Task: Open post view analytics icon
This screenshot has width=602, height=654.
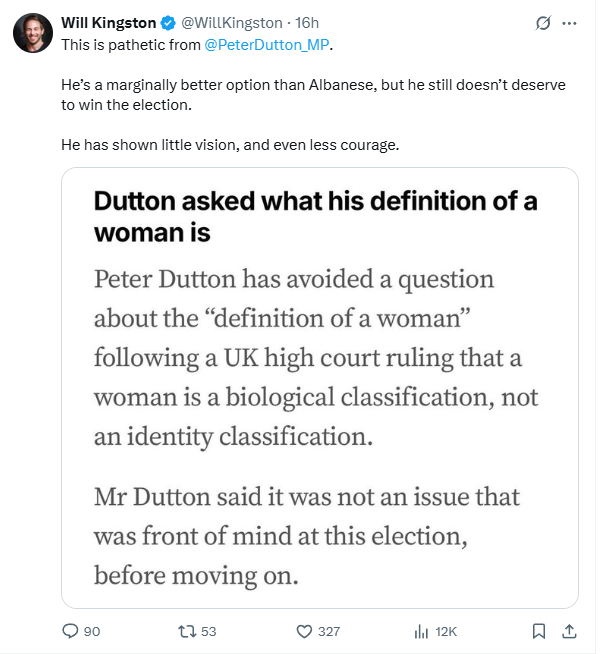Action: pos(421,631)
